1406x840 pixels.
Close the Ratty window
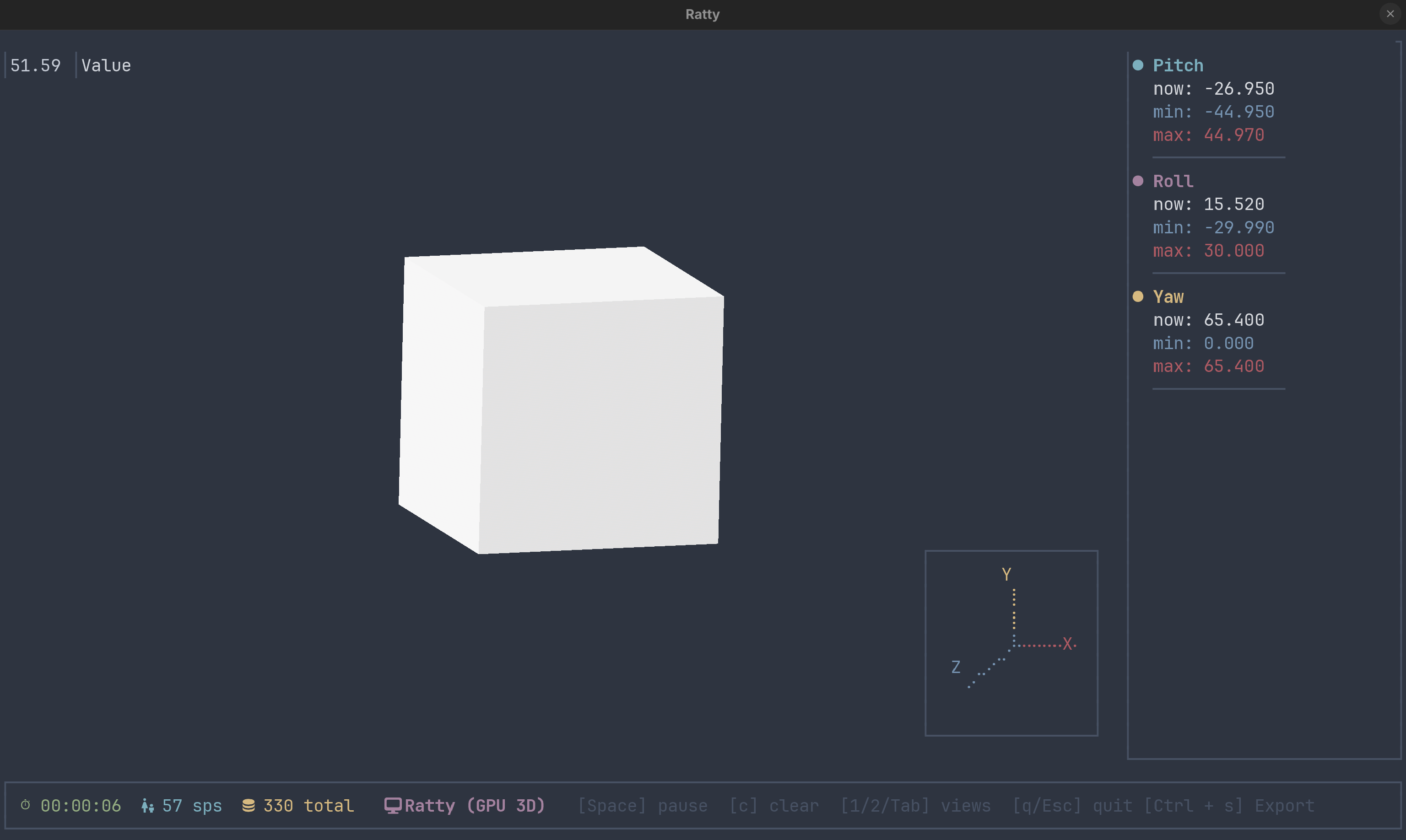[x=1390, y=14]
